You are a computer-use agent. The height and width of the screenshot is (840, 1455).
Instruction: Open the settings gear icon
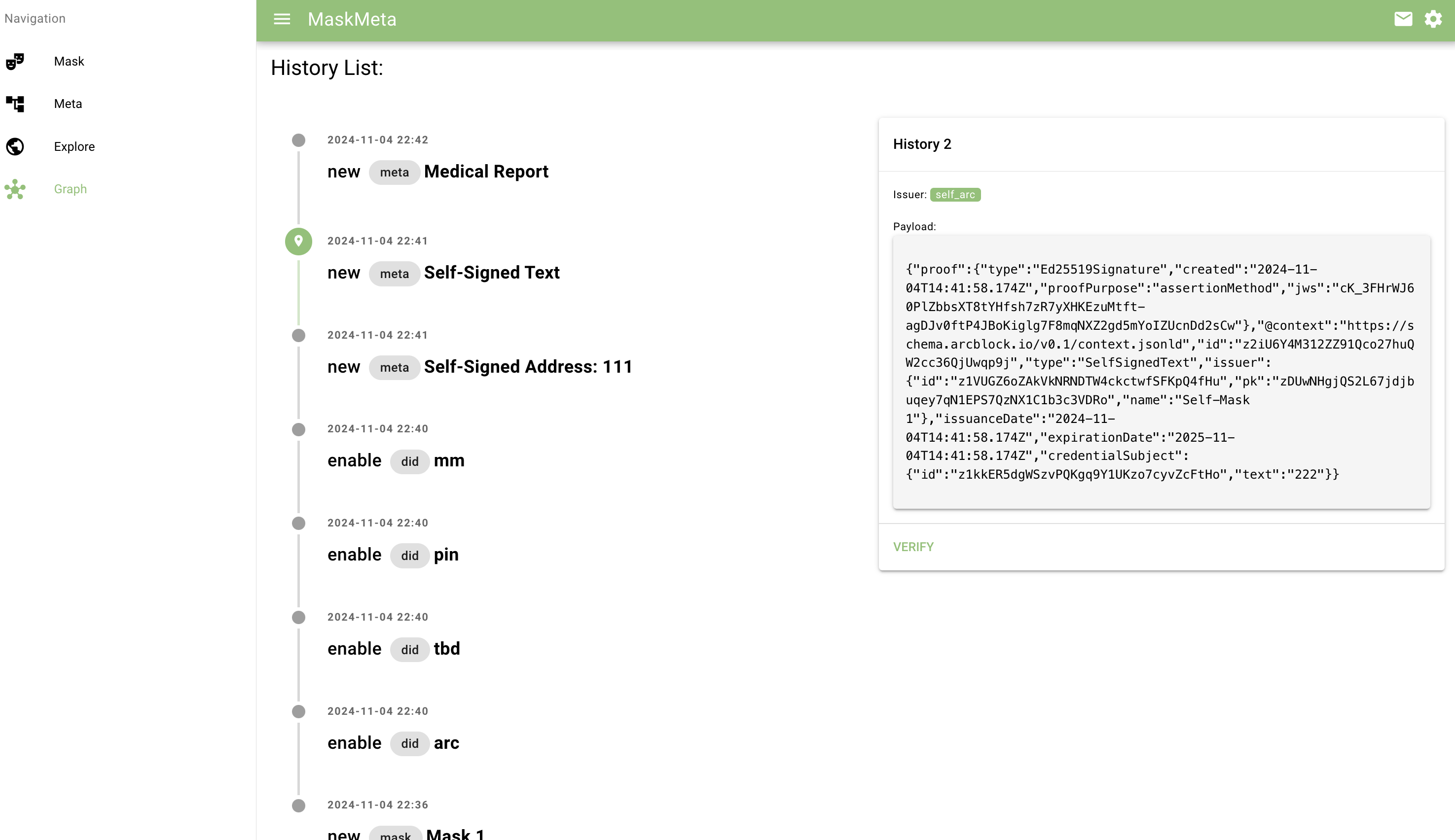tap(1433, 19)
